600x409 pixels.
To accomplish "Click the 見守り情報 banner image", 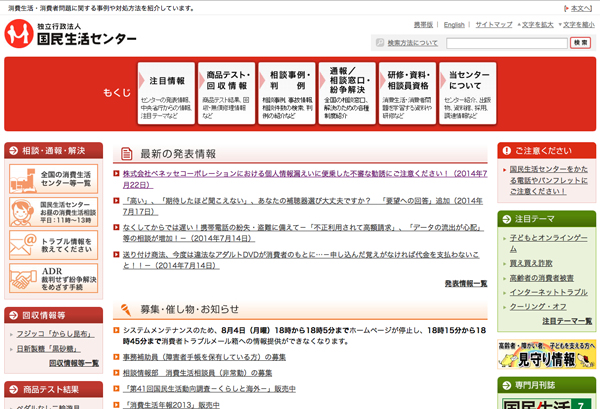I will pyautogui.click(x=547, y=355).
